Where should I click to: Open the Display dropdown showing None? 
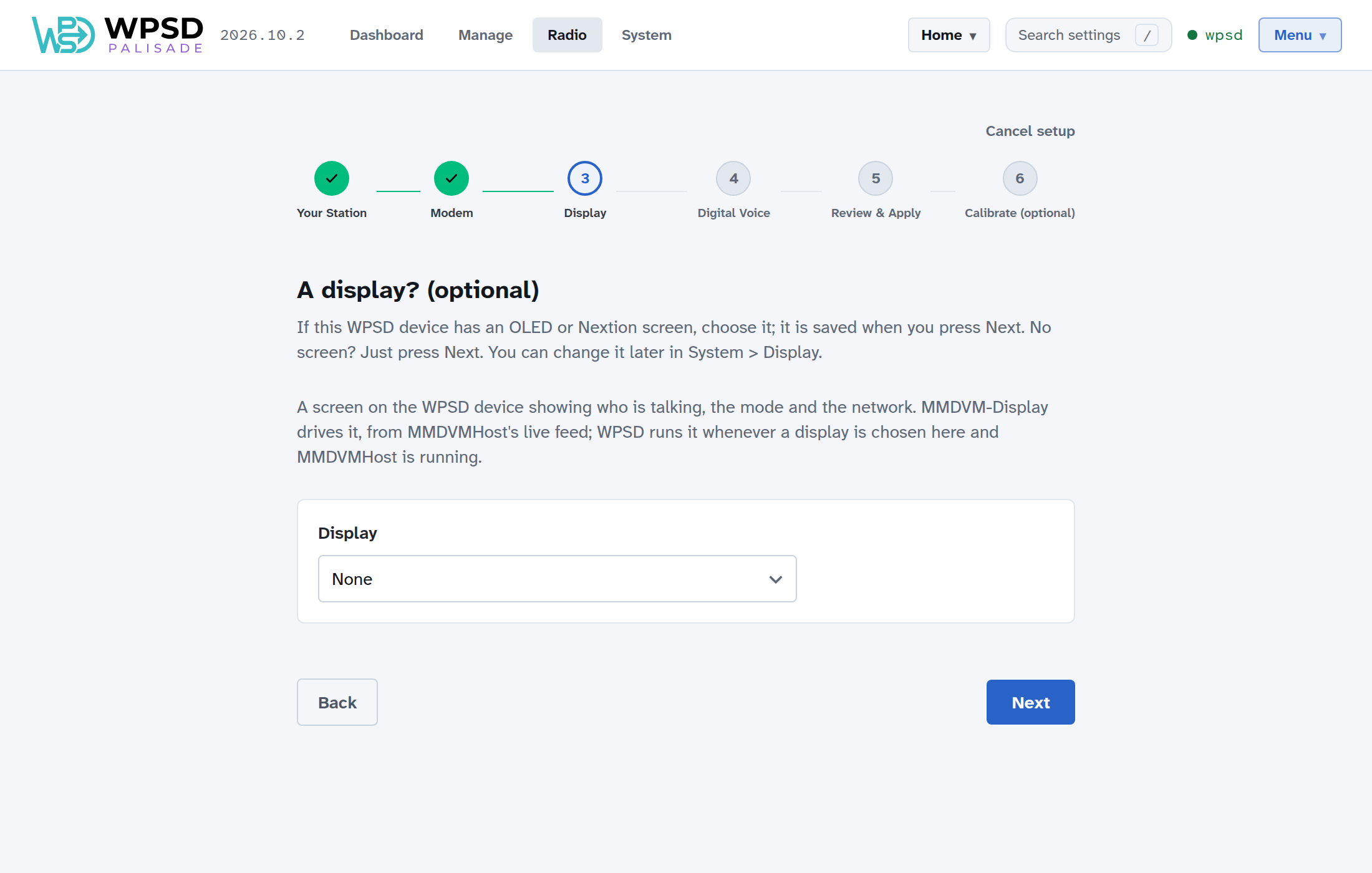coord(557,579)
